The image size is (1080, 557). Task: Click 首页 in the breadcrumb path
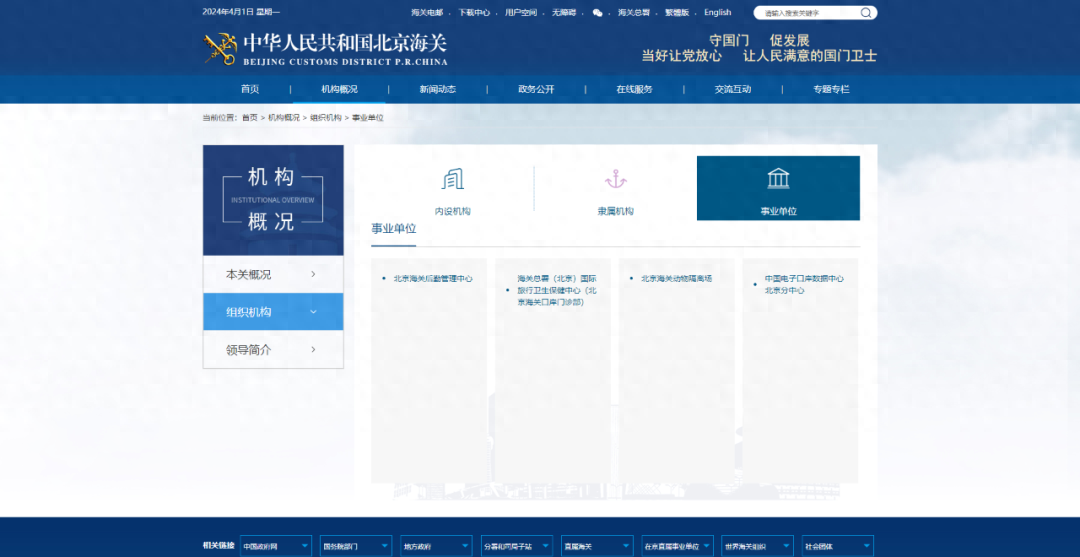(x=249, y=118)
